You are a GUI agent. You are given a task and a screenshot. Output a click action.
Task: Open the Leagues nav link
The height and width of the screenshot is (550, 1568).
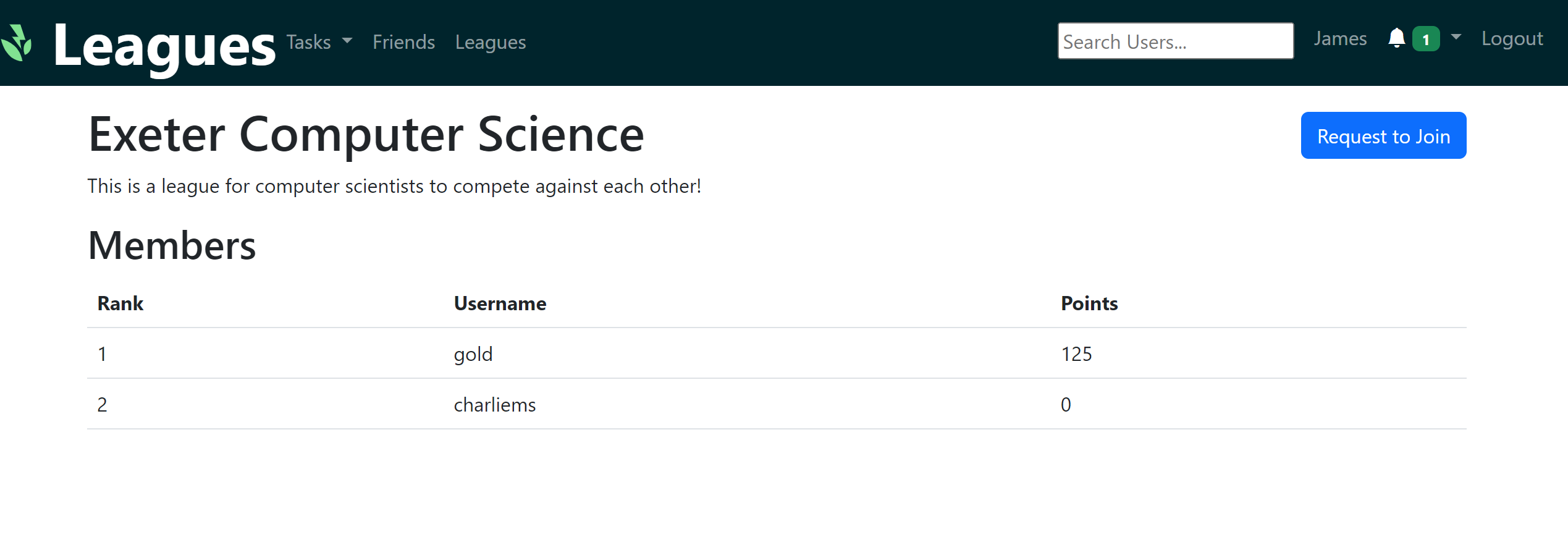click(490, 42)
